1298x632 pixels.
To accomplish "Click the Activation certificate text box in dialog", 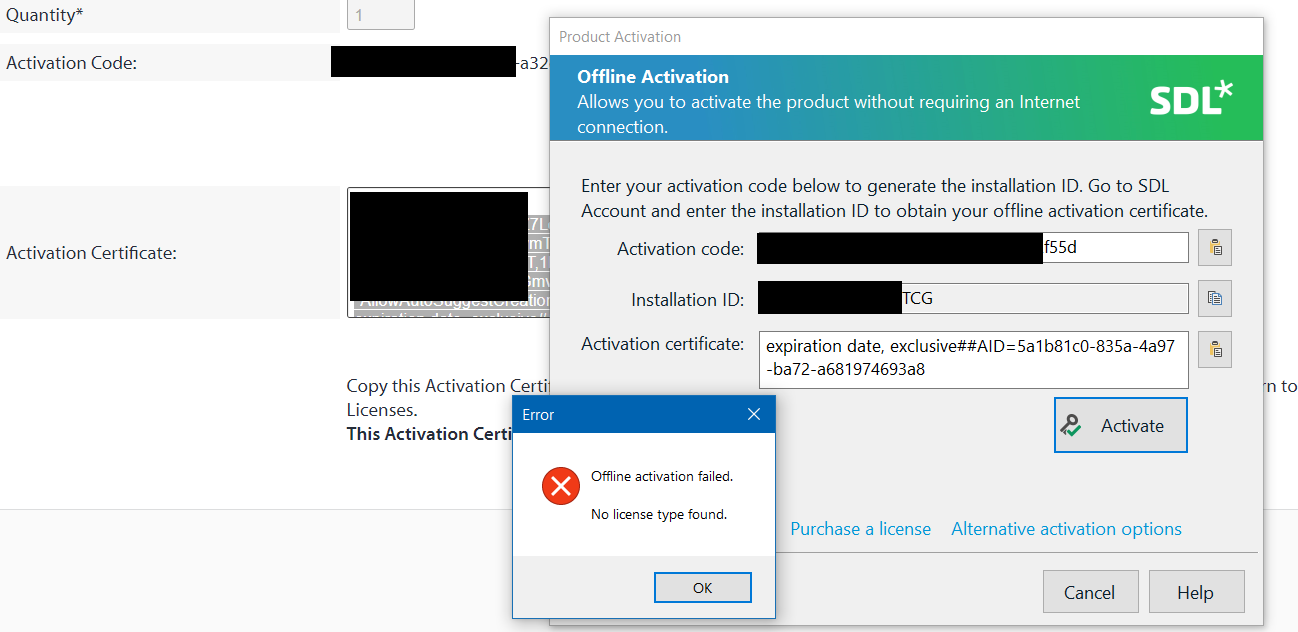I will pyautogui.click(x=973, y=359).
